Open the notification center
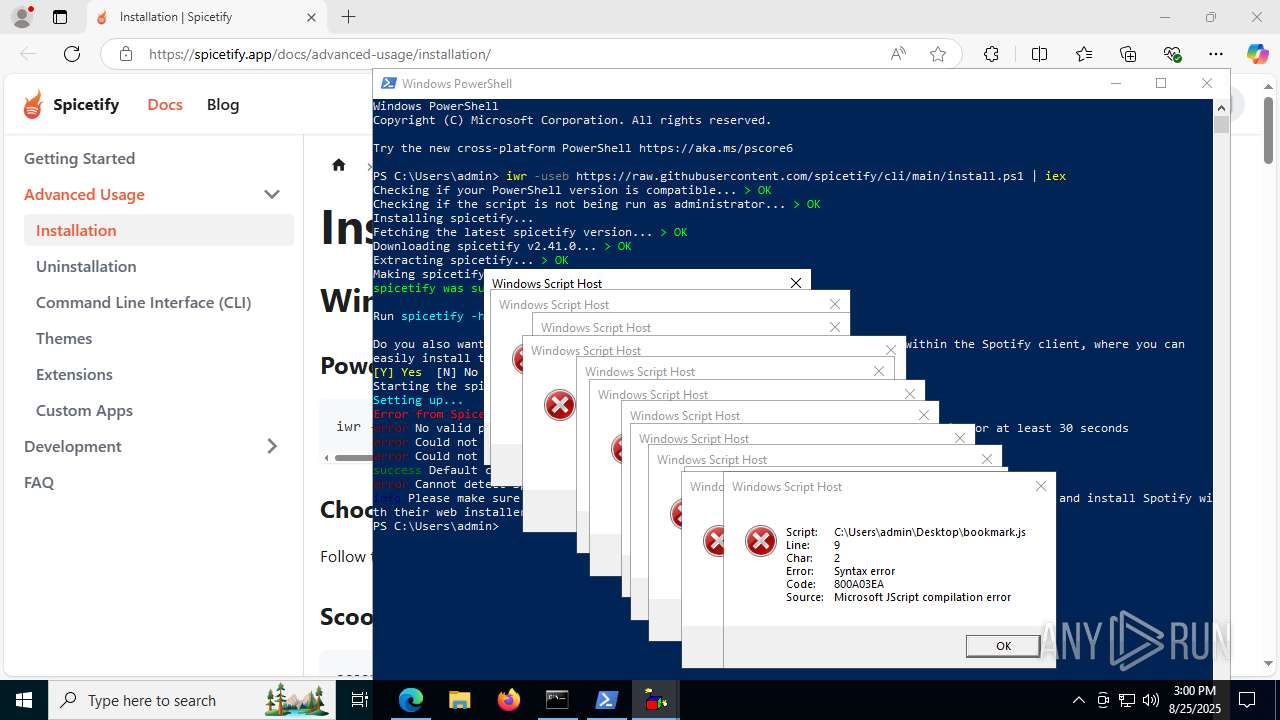The height and width of the screenshot is (720, 1280). [x=1248, y=700]
